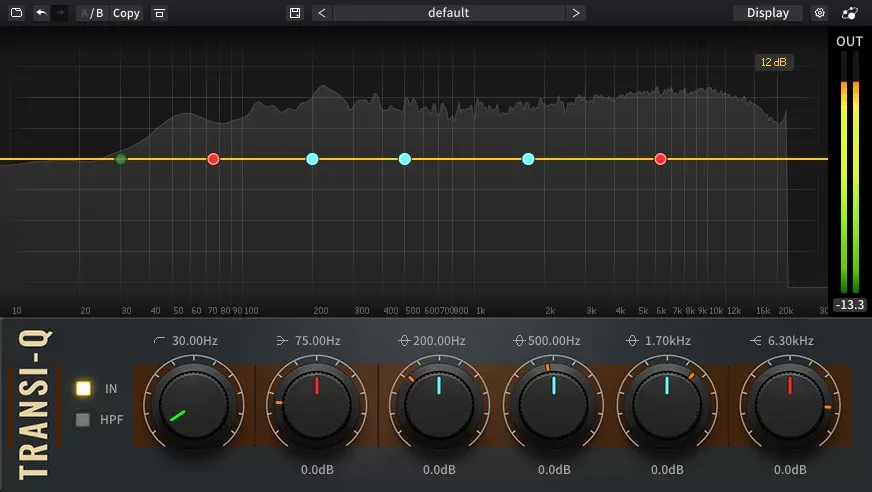Image resolution: width=872 pixels, height=492 pixels.
Task: Switch A/B comparison state
Action: coord(92,13)
